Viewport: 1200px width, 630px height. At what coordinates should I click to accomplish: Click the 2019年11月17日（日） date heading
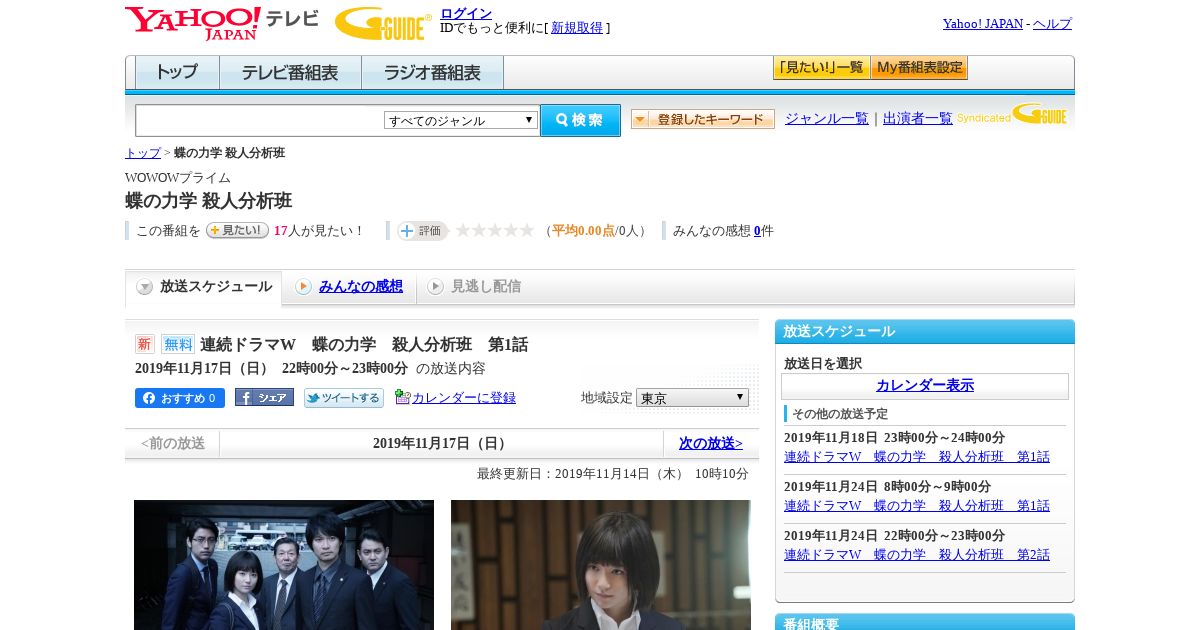pyautogui.click(x=441, y=443)
